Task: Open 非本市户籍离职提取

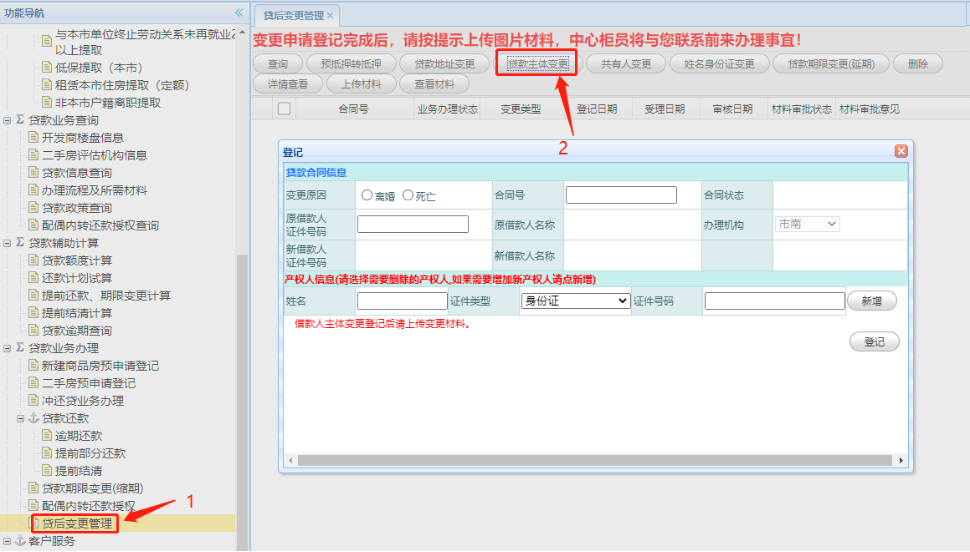Action: pyautogui.click(x=108, y=103)
